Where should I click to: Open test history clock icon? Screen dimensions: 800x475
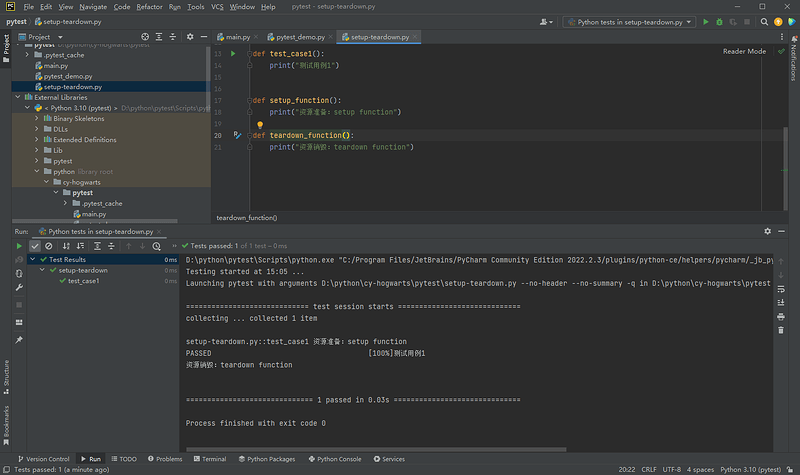[157, 246]
